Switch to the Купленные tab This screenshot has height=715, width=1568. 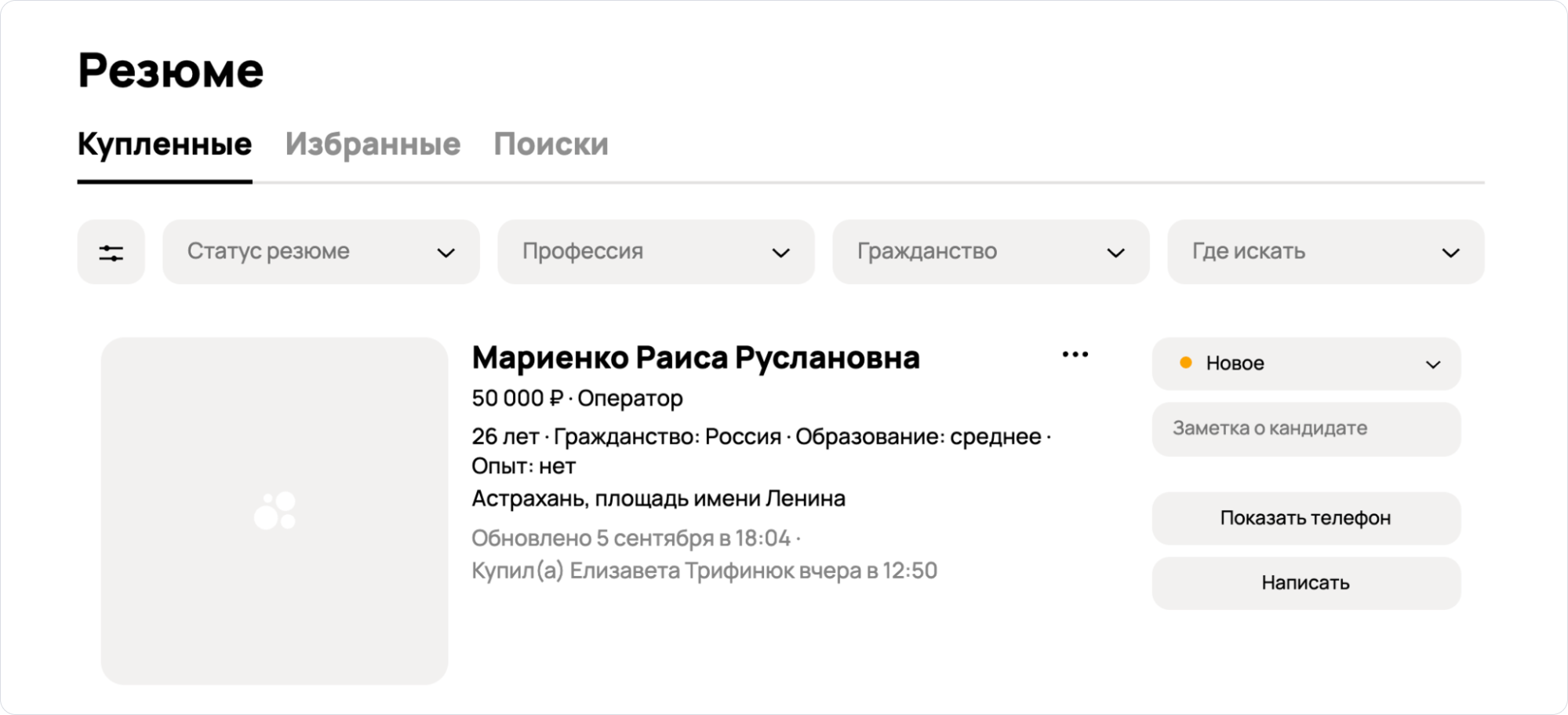(165, 144)
